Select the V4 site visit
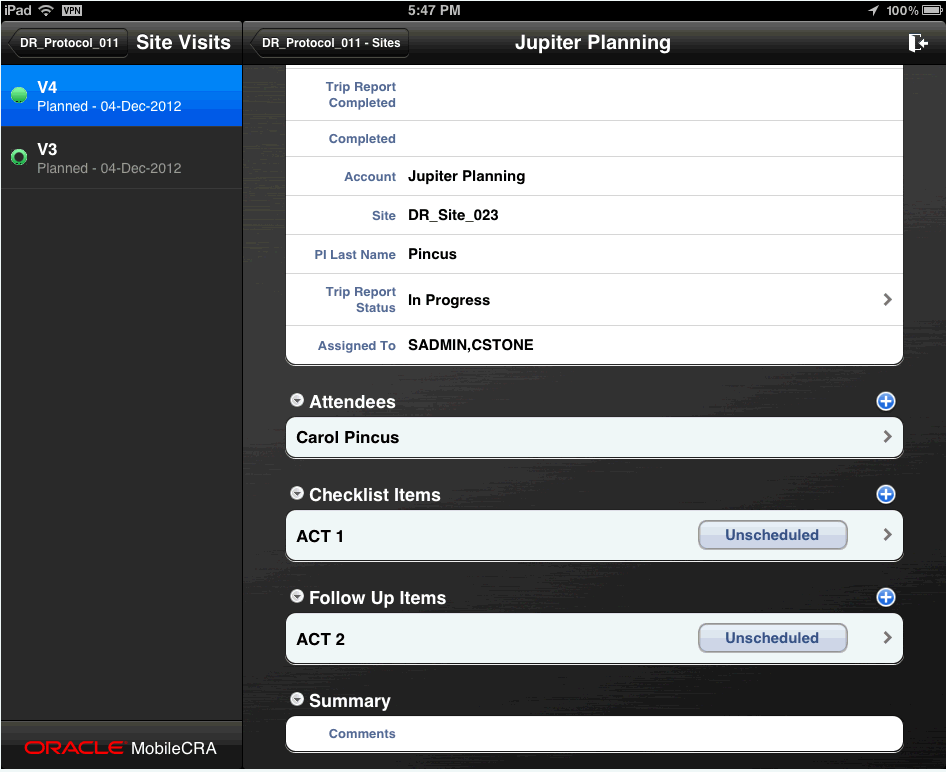 point(121,95)
